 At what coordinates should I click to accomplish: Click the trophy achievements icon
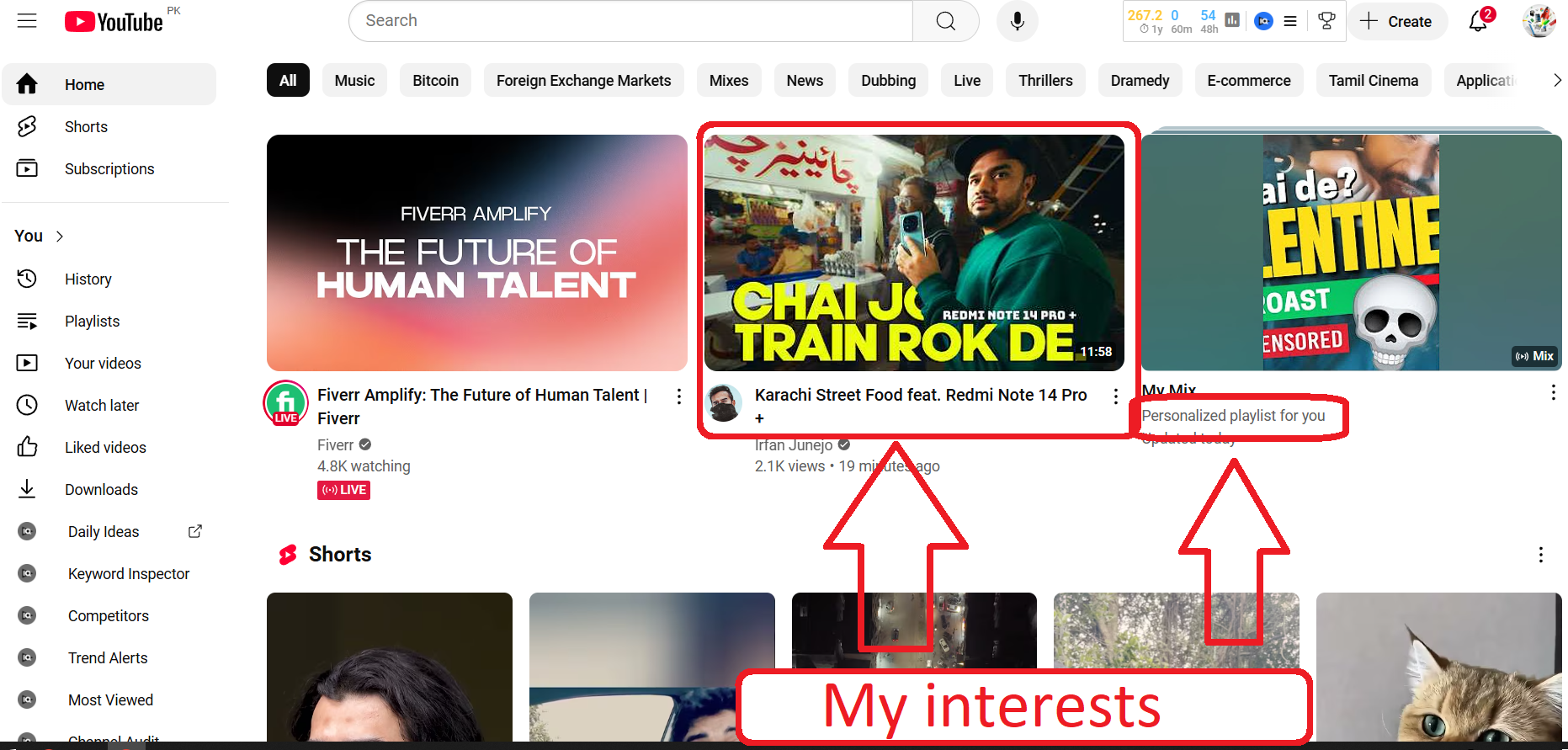coord(1326,21)
